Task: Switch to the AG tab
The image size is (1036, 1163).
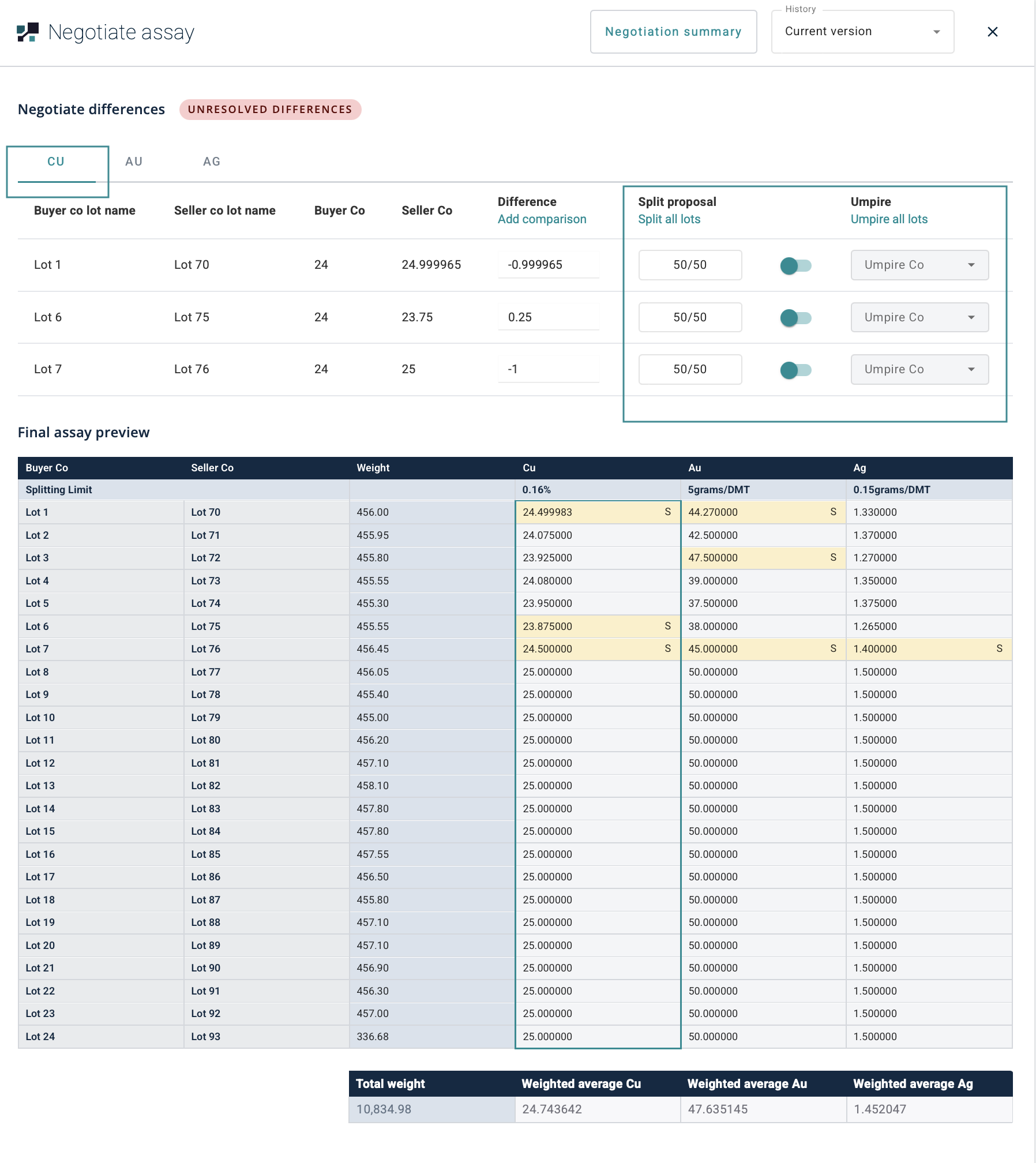Action: pyautogui.click(x=212, y=162)
